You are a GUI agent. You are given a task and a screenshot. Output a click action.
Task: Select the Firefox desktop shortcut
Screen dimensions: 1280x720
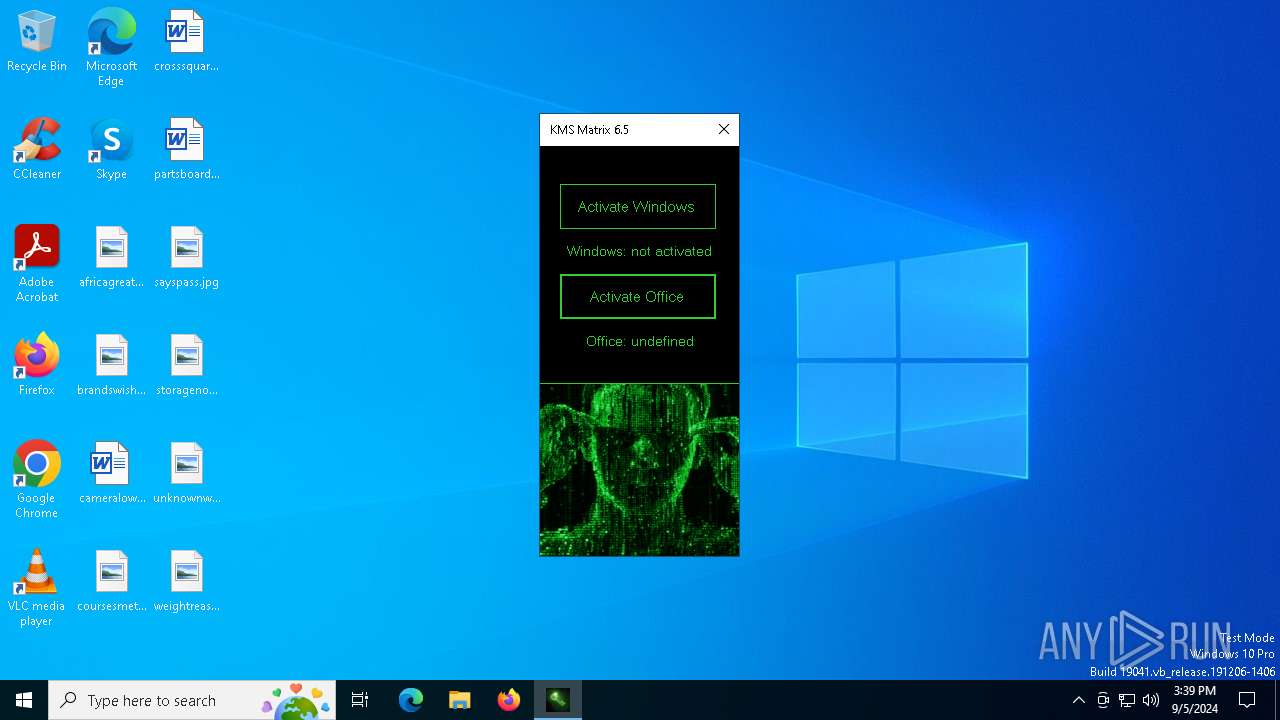37,366
